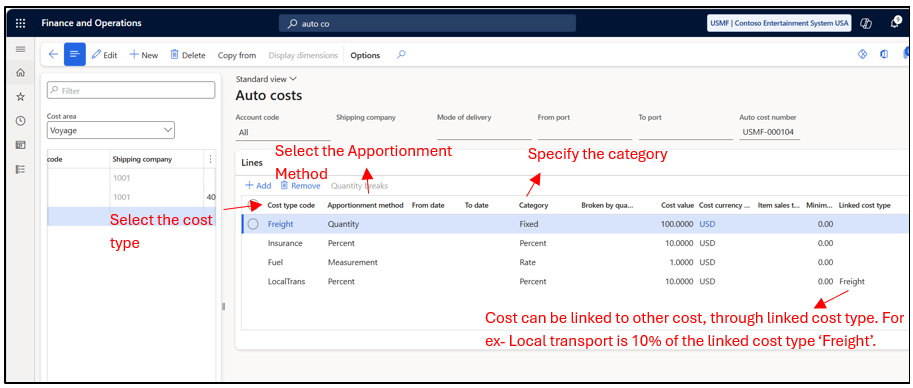Click the search magnifier in action bar
Screen dimensions: 913x388
pyautogui.click(x=401, y=55)
